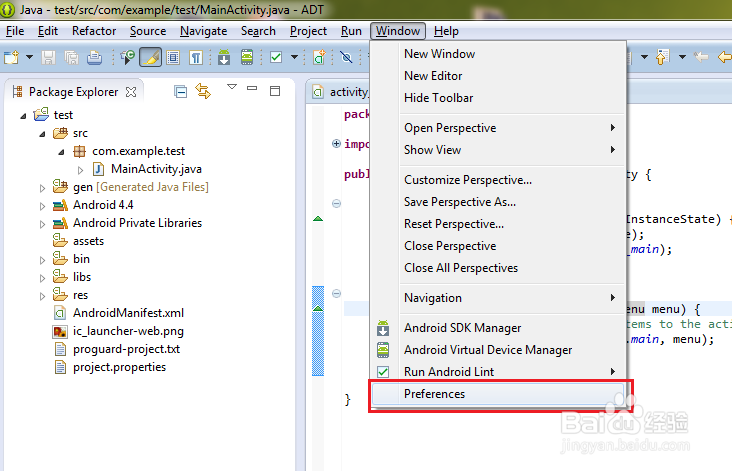This screenshot has width=732, height=471.
Task: Collapse the com.example.test package arrow
Action: click(61, 152)
